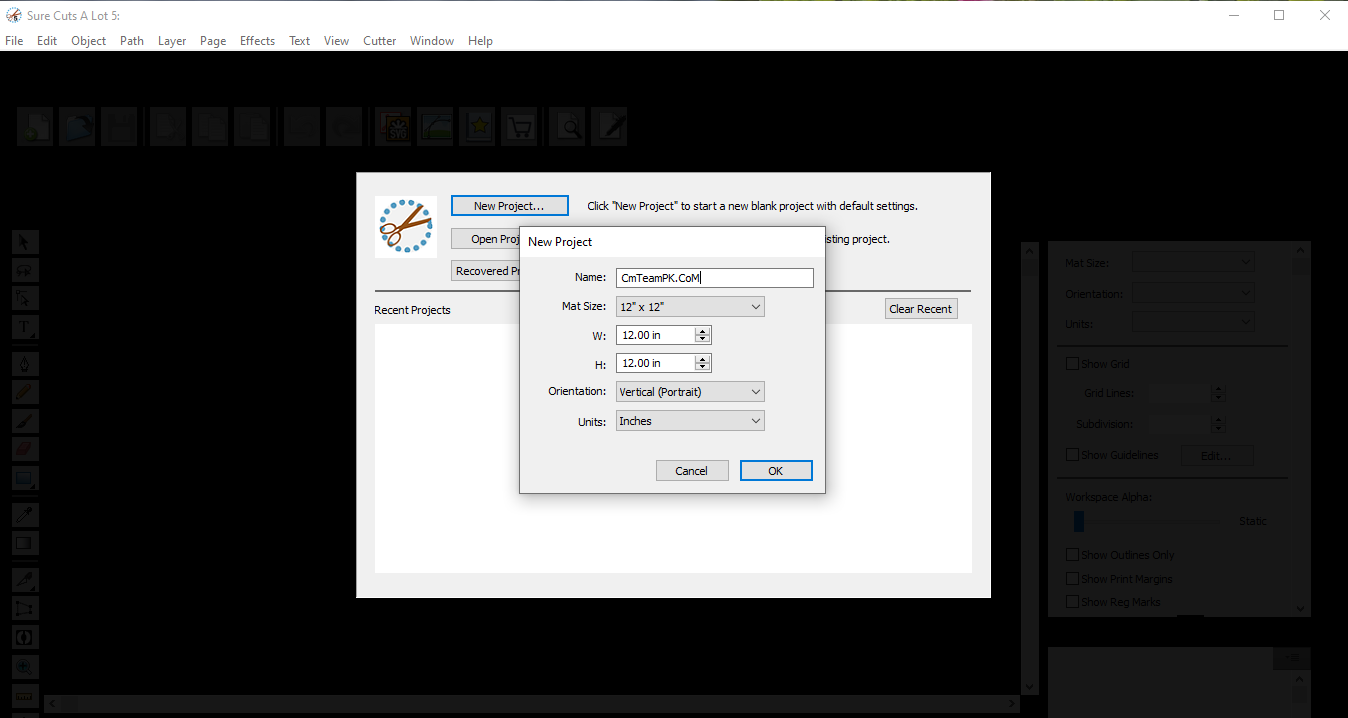Click the W width value field
Screen dimensions: 1348x718
(x=656, y=335)
